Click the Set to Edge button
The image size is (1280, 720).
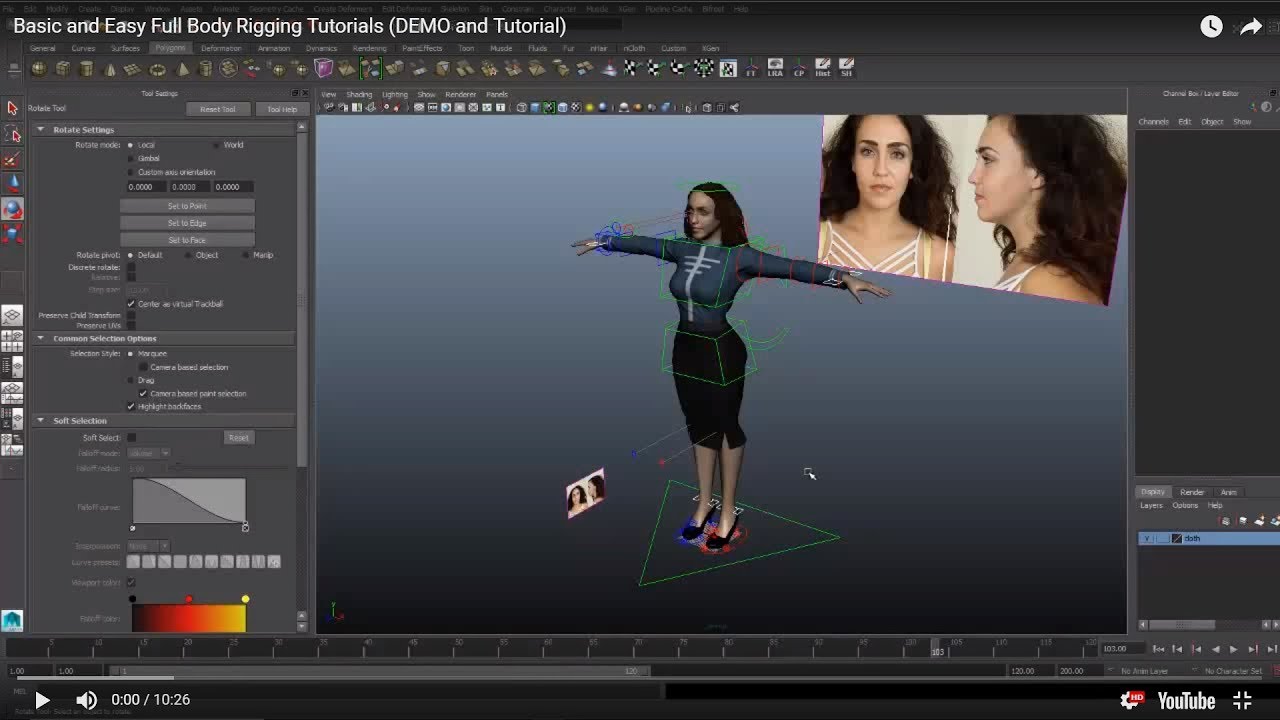coord(187,223)
